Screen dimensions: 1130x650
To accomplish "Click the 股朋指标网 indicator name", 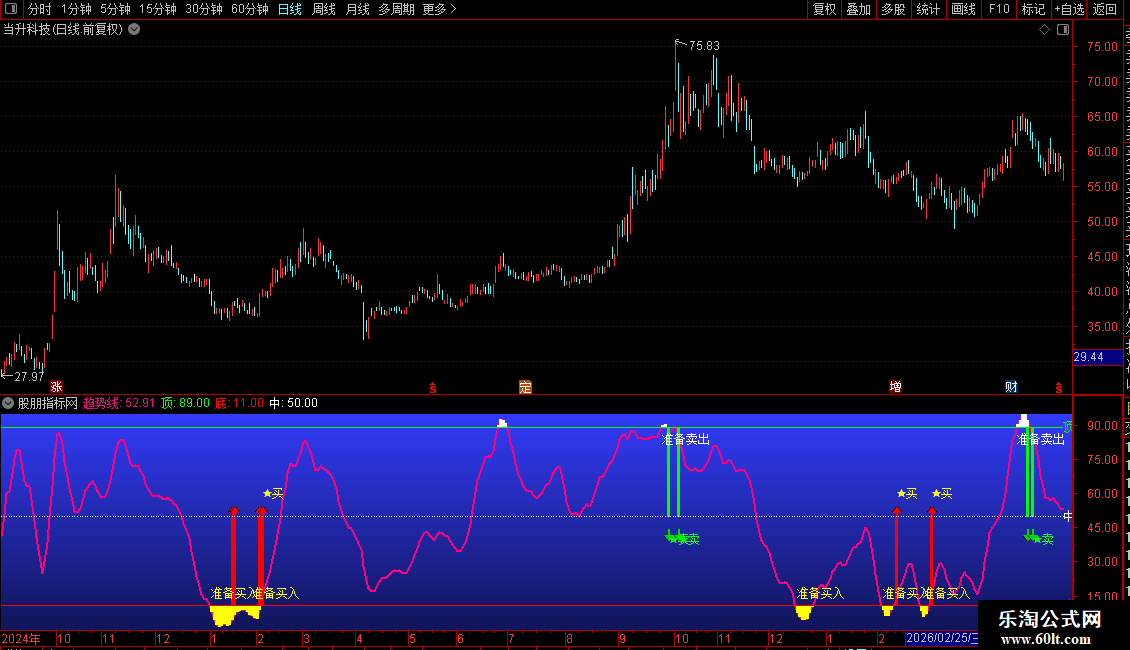I will (47, 403).
